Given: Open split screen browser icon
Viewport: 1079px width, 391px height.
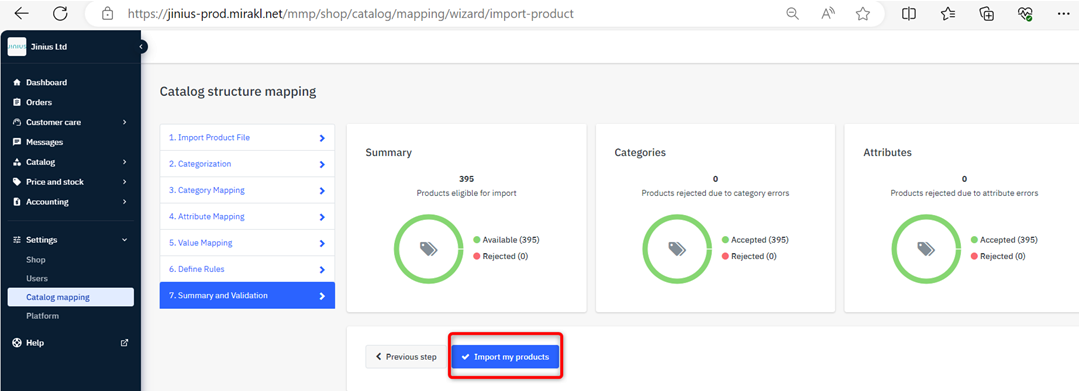Looking at the screenshot, I should 908,14.
